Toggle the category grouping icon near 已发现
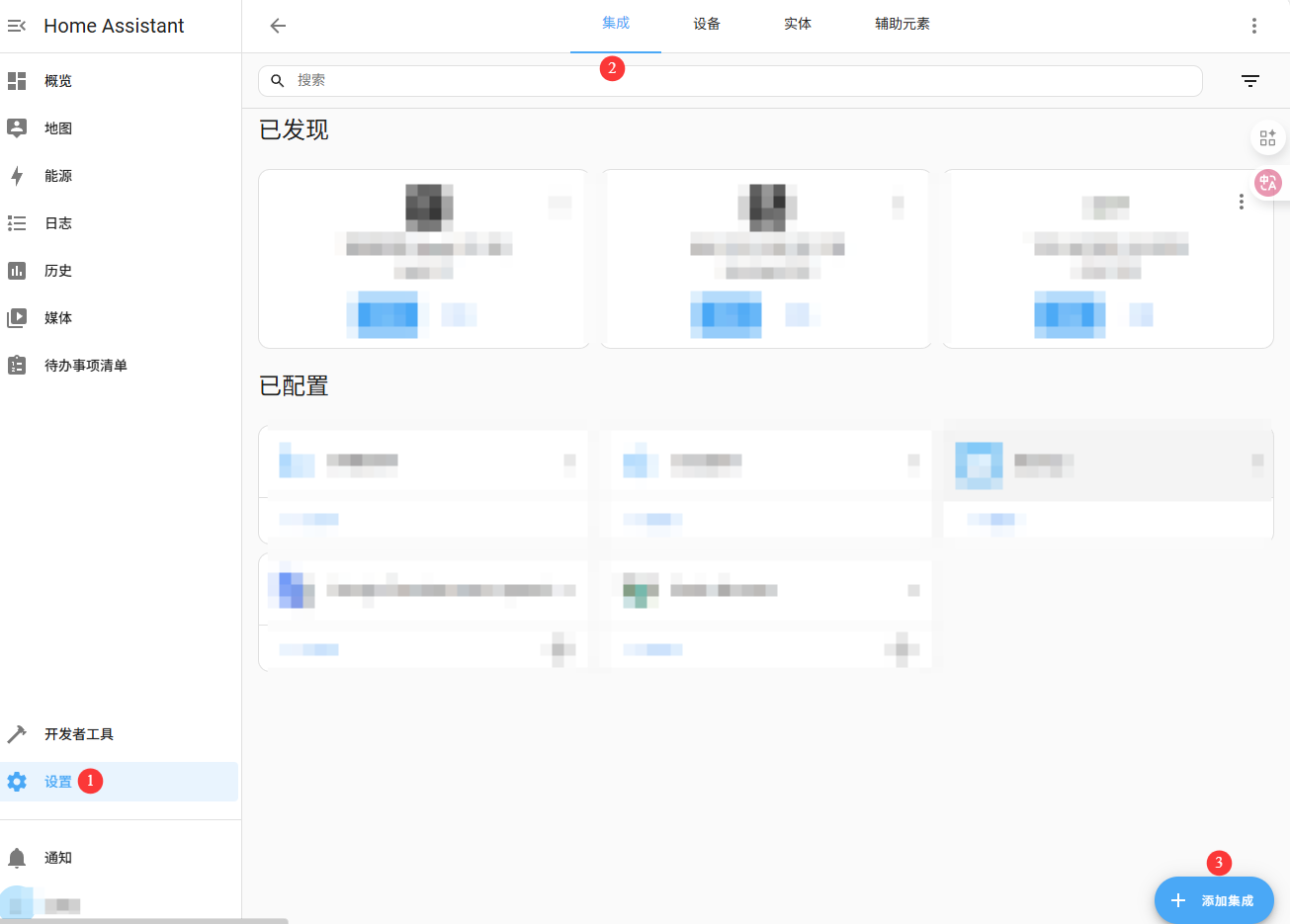This screenshot has height=924, width=1290. (1267, 137)
